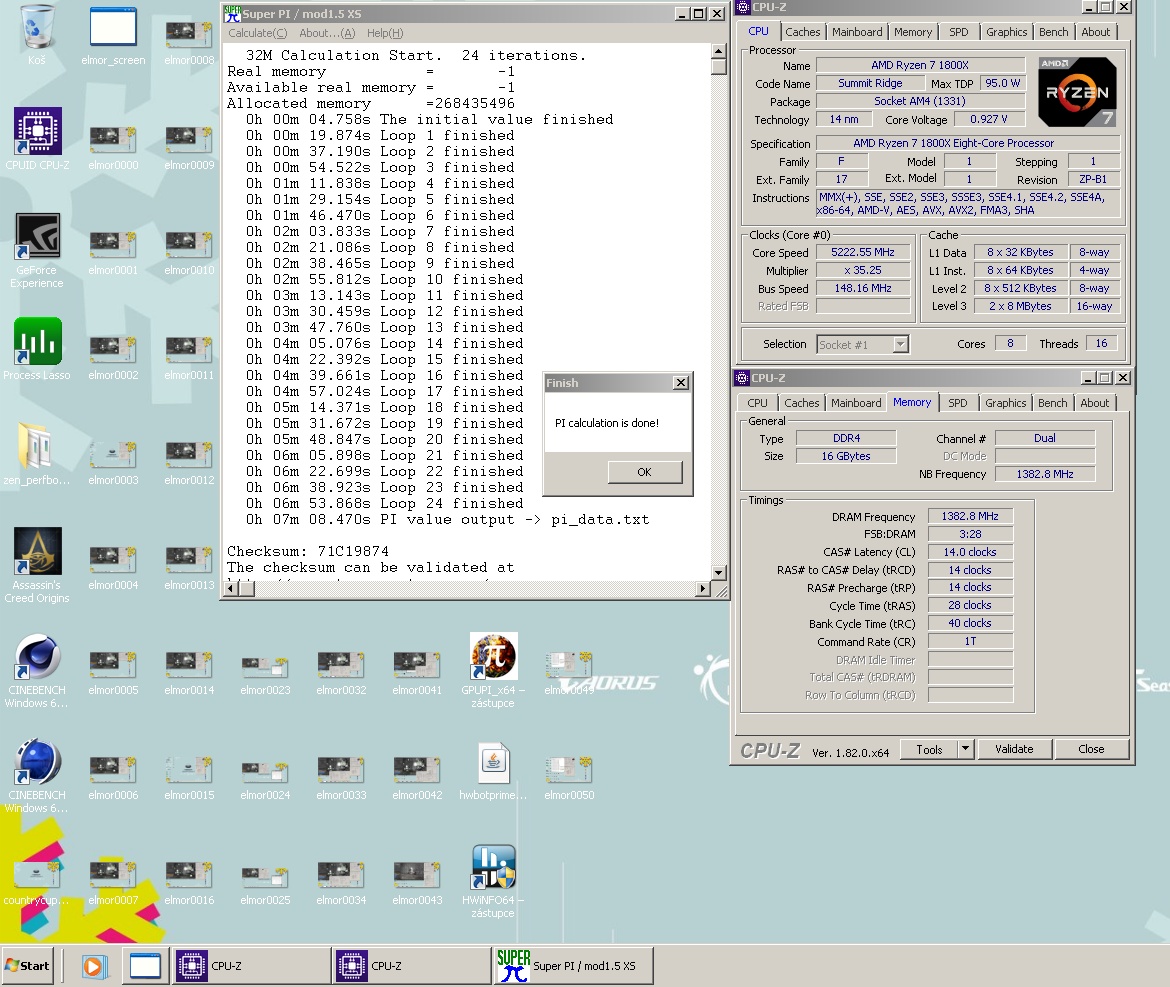Open About tab in lower CPU-Z window
This screenshot has height=987, width=1170.
(x=1095, y=403)
